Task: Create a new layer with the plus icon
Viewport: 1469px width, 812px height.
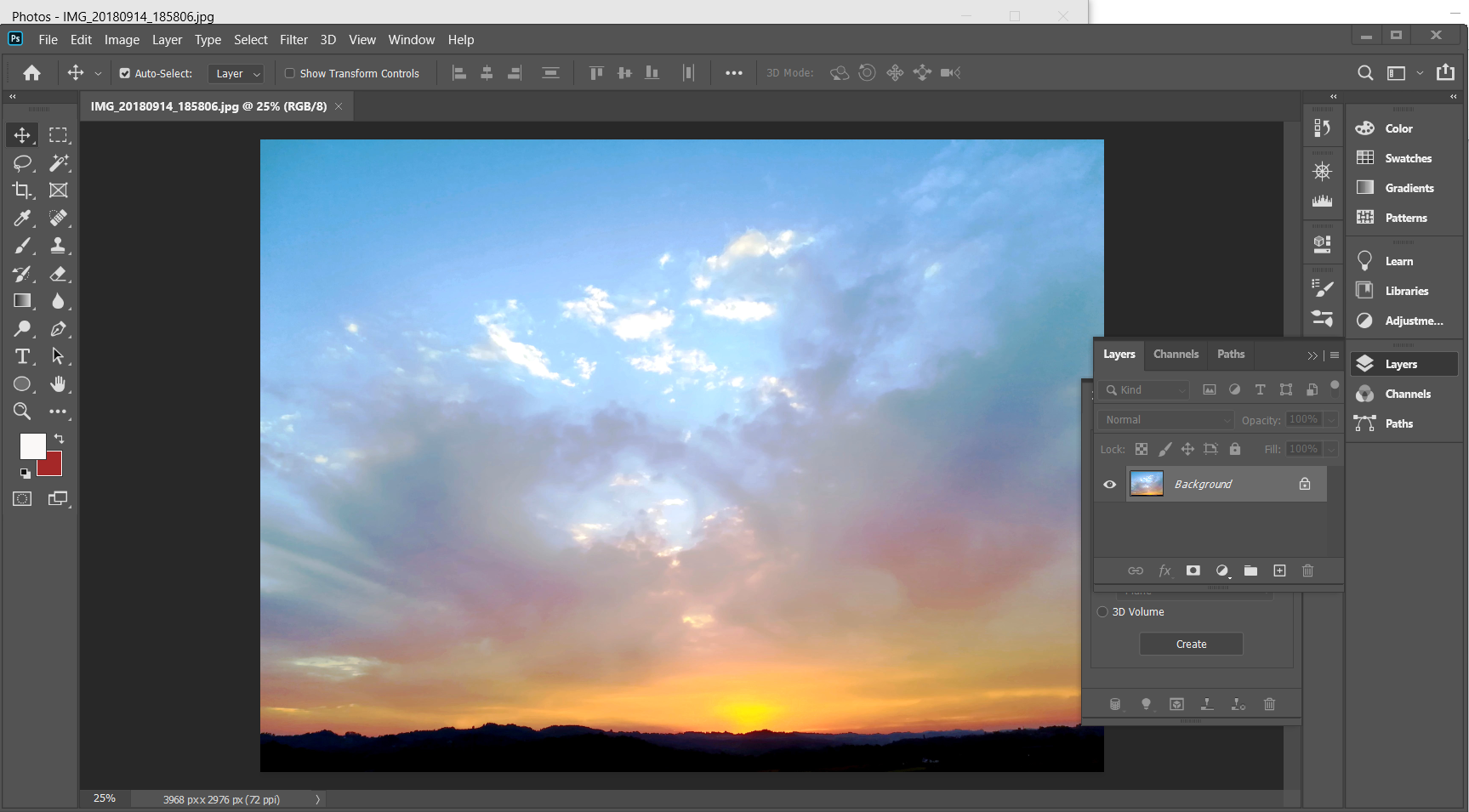Action: point(1279,571)
